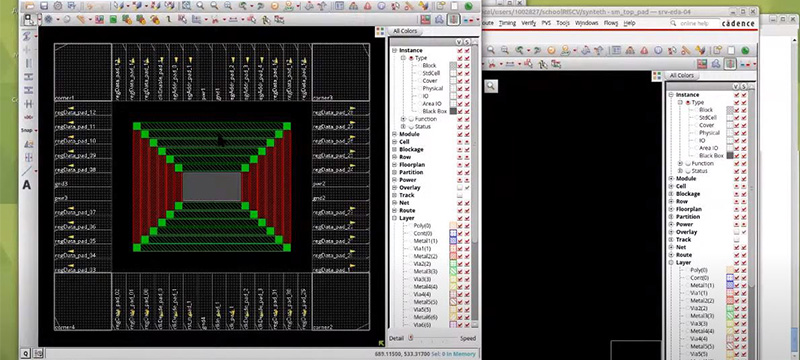This screenshot has height=360, width=800.
Task: Click the Q button at bottom-left status bar
Action: point(26,353)
